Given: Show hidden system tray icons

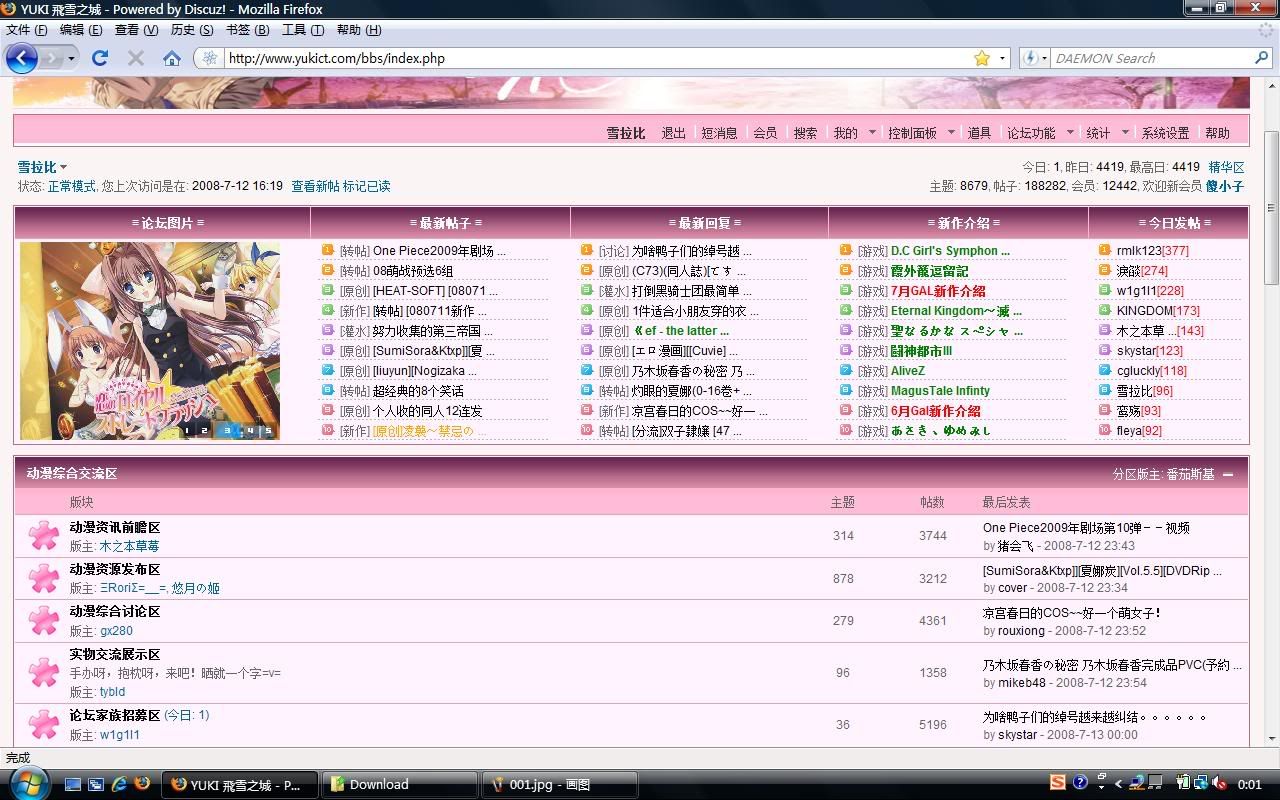Looking at the screenshot, I should pyautogui.click(x=1118, y=783).
